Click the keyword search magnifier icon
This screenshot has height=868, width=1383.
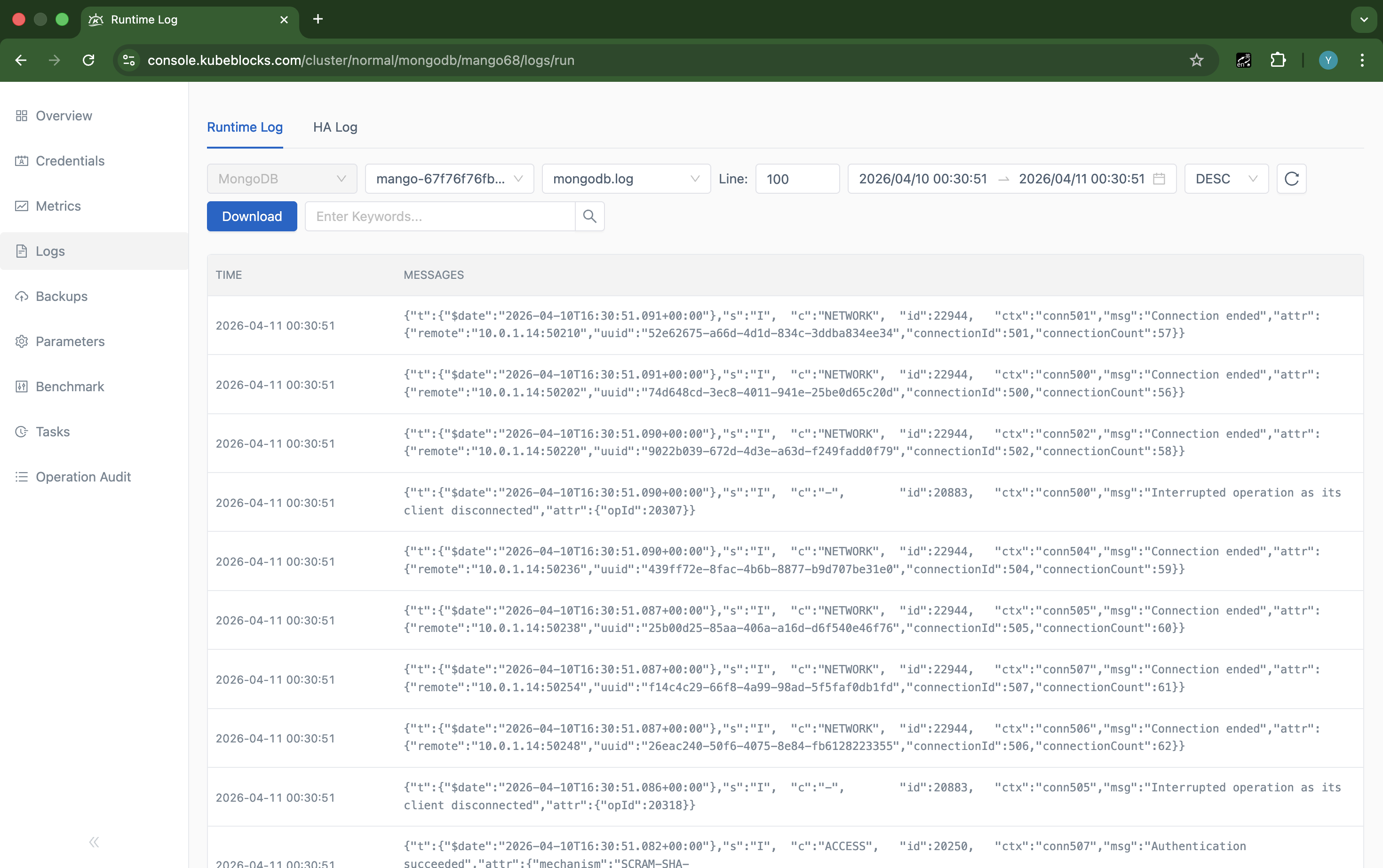pos(589,216)
